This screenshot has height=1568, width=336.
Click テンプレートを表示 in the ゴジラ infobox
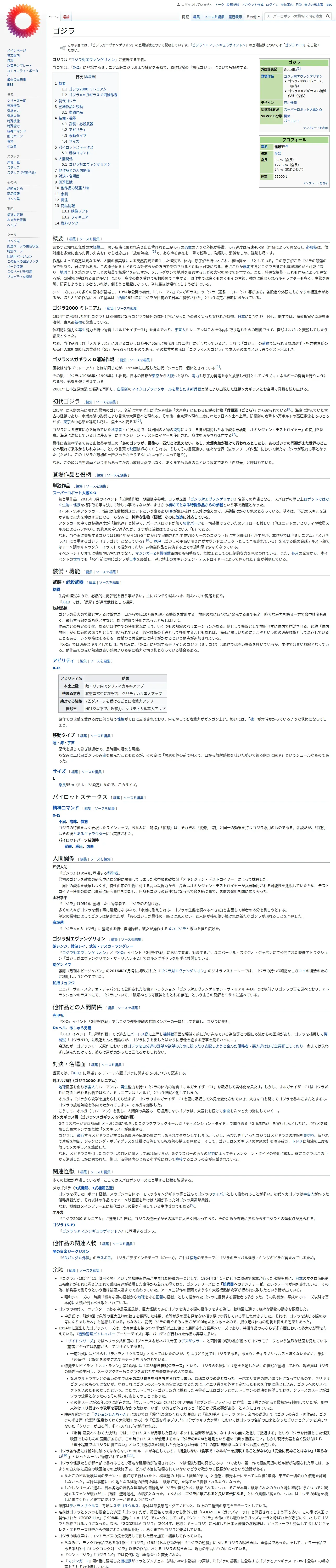[315, 128]
